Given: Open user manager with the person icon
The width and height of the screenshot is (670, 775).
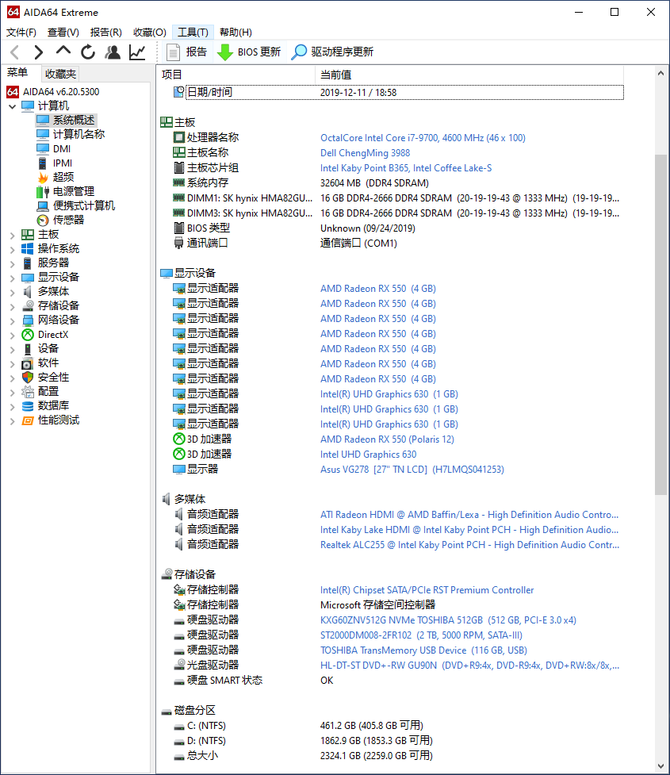Looking at the screenshot, I should 113,52.
